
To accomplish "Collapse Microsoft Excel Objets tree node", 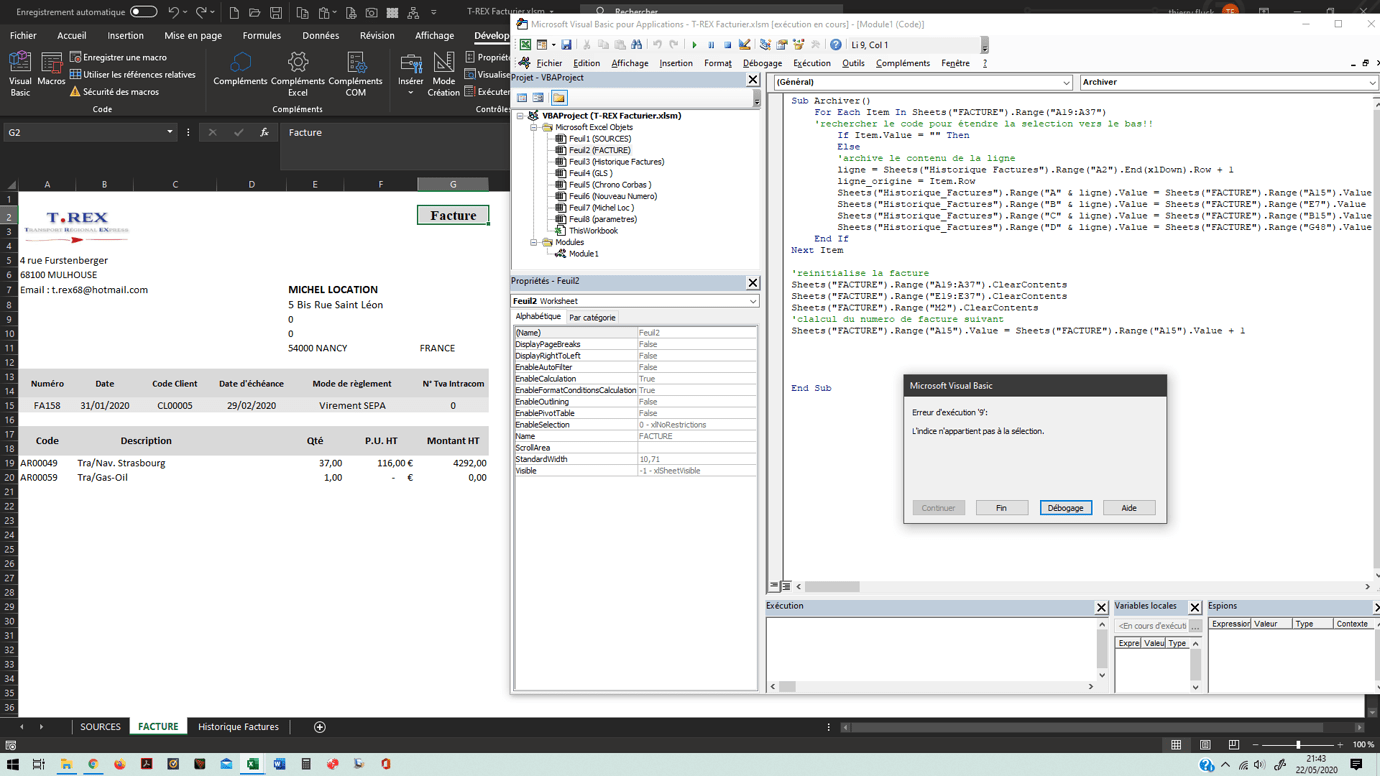I will (x=534, y=128).
